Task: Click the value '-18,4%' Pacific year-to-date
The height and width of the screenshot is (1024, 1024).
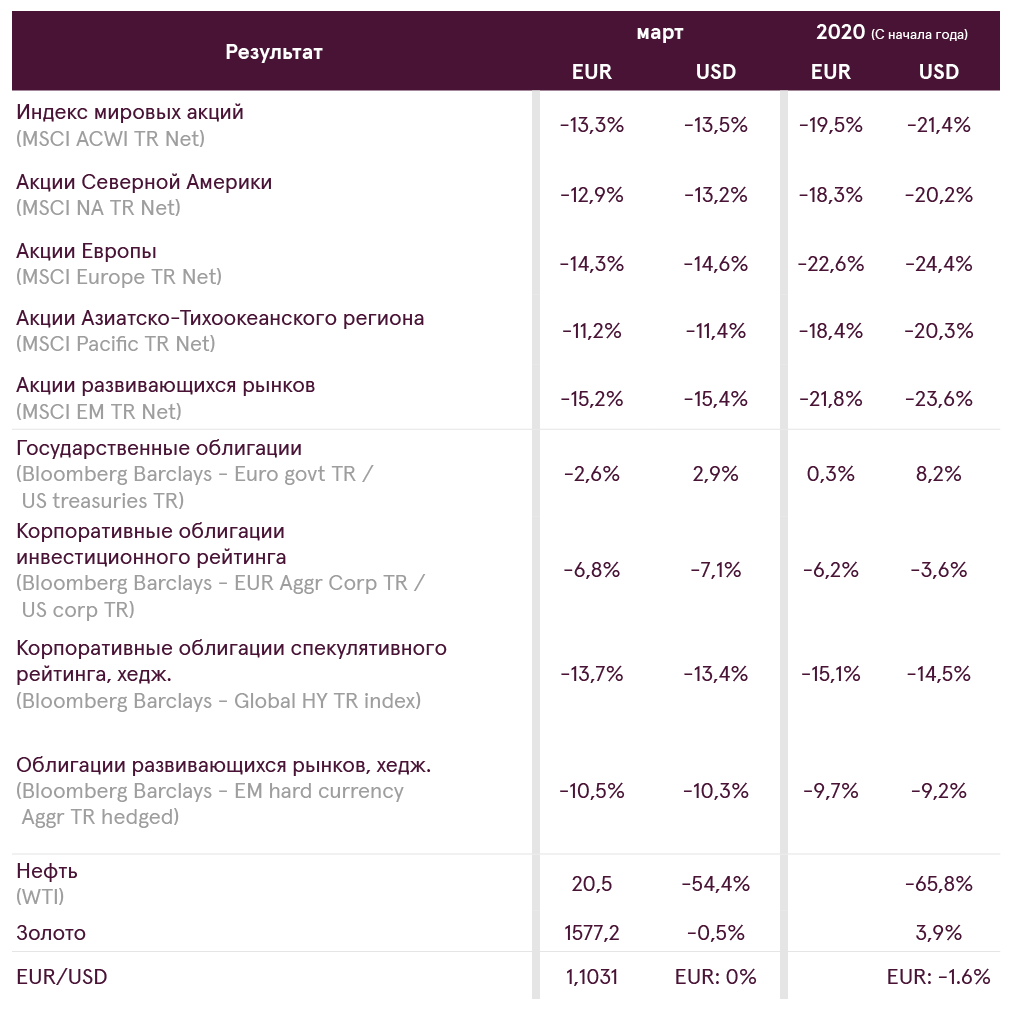Action: pyautogui.click(x=831, y=331)
